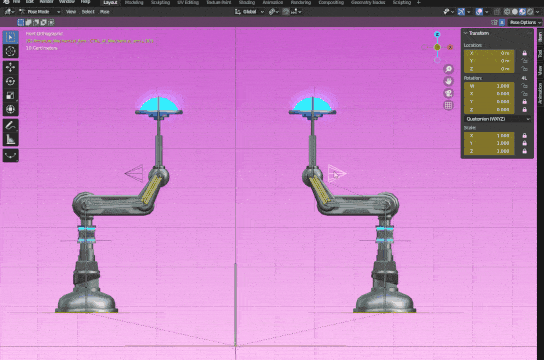Click the Rotation W value field

click(489, 86)
